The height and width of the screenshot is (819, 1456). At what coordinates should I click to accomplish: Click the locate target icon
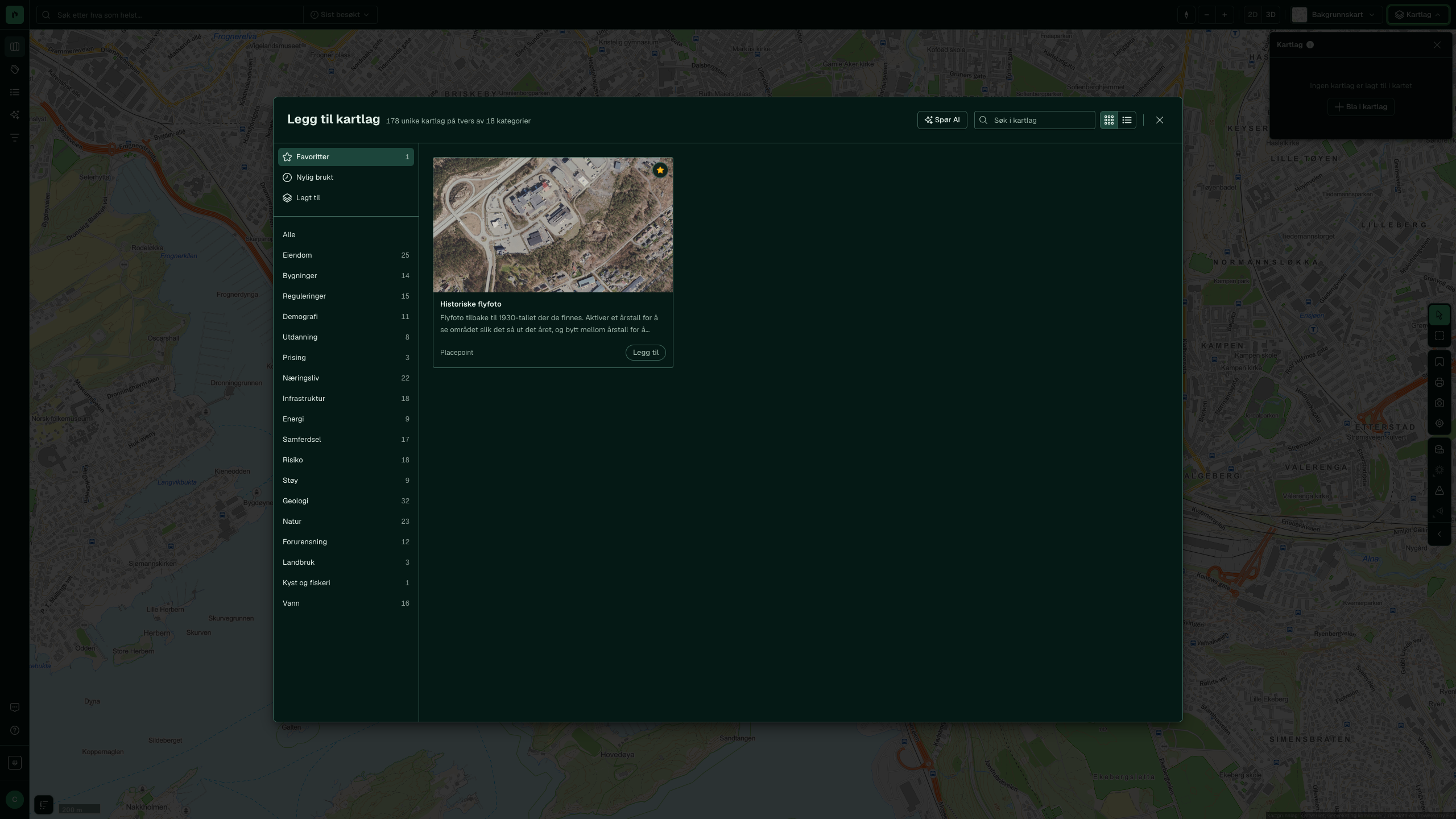[1440, 423]
